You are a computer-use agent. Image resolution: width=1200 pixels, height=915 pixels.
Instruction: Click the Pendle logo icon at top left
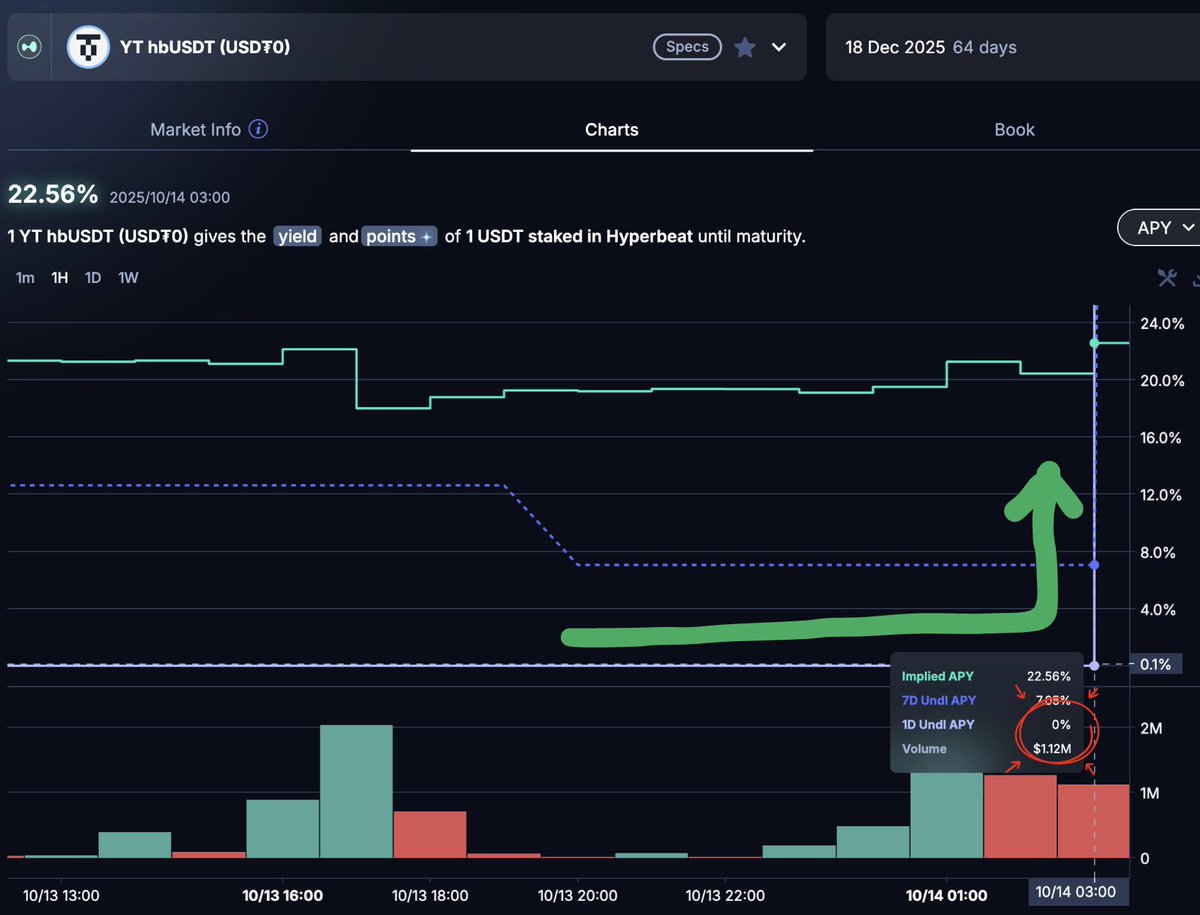29,47
